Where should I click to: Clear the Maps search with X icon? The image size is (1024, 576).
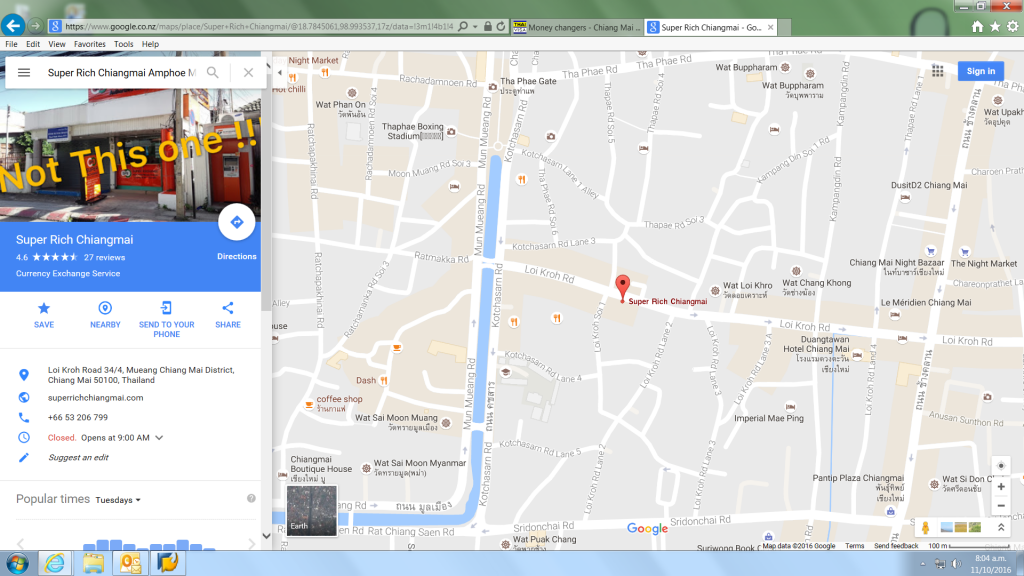tap(248, 72)
